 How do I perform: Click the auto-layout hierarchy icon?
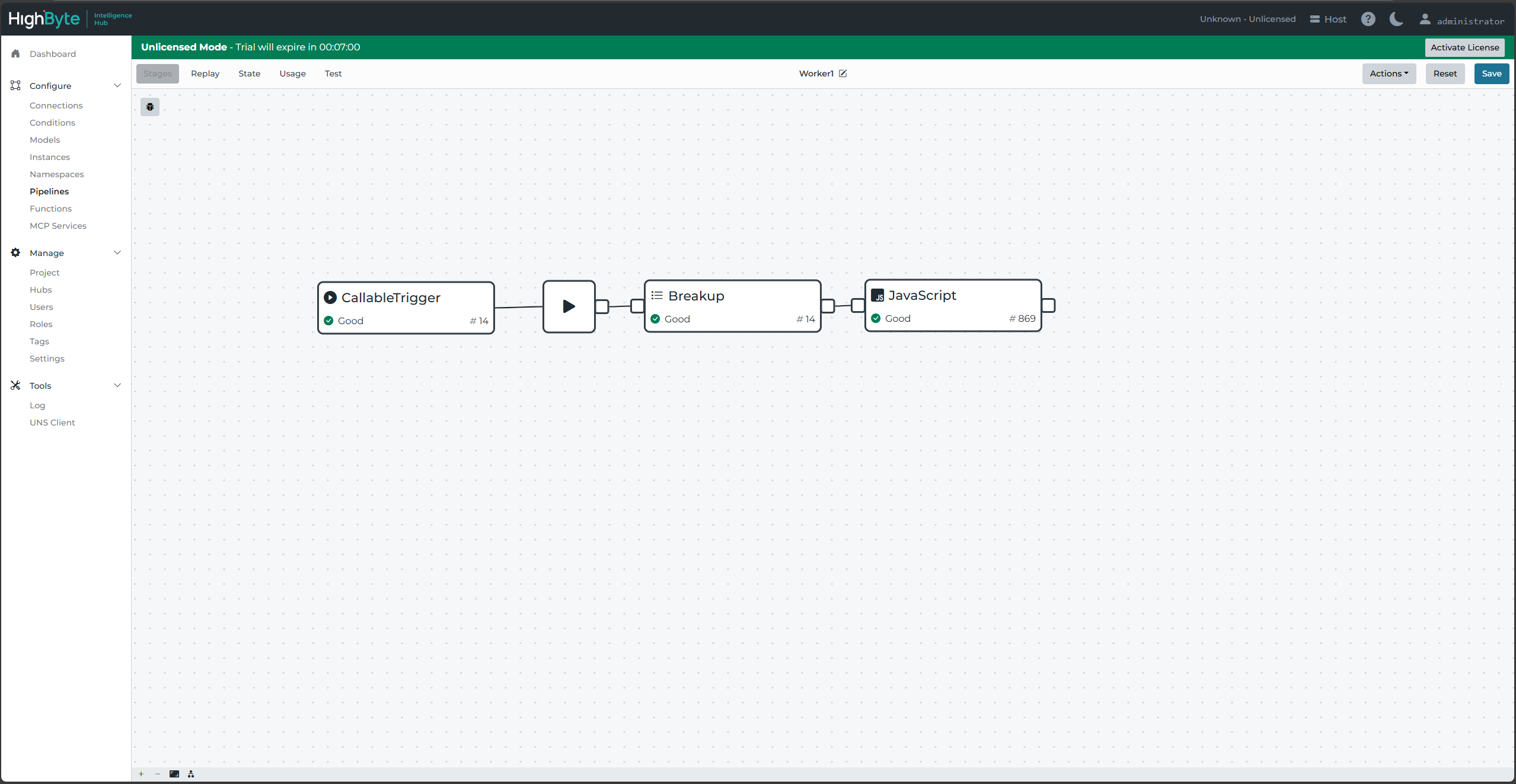pyautogui.click(x=191, y=774)
